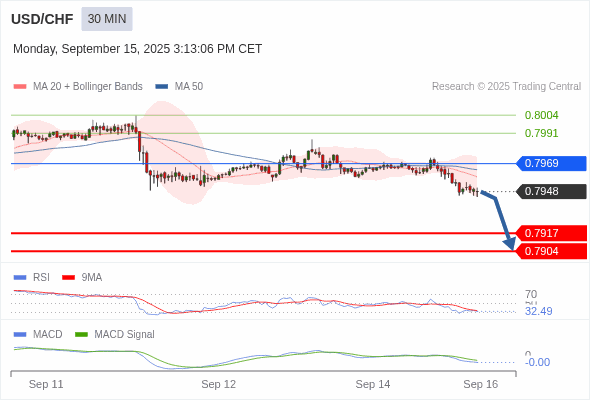Screen dimensions: 590x400
Task: Click the red MA 20 legend swatch
Action: [20, 87]
